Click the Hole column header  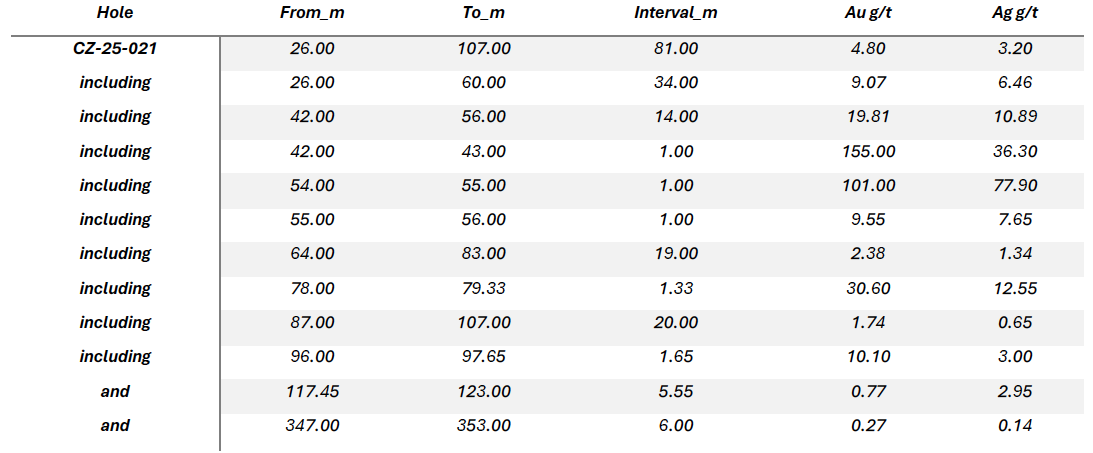pyautogui.click(x=115, y=13)
